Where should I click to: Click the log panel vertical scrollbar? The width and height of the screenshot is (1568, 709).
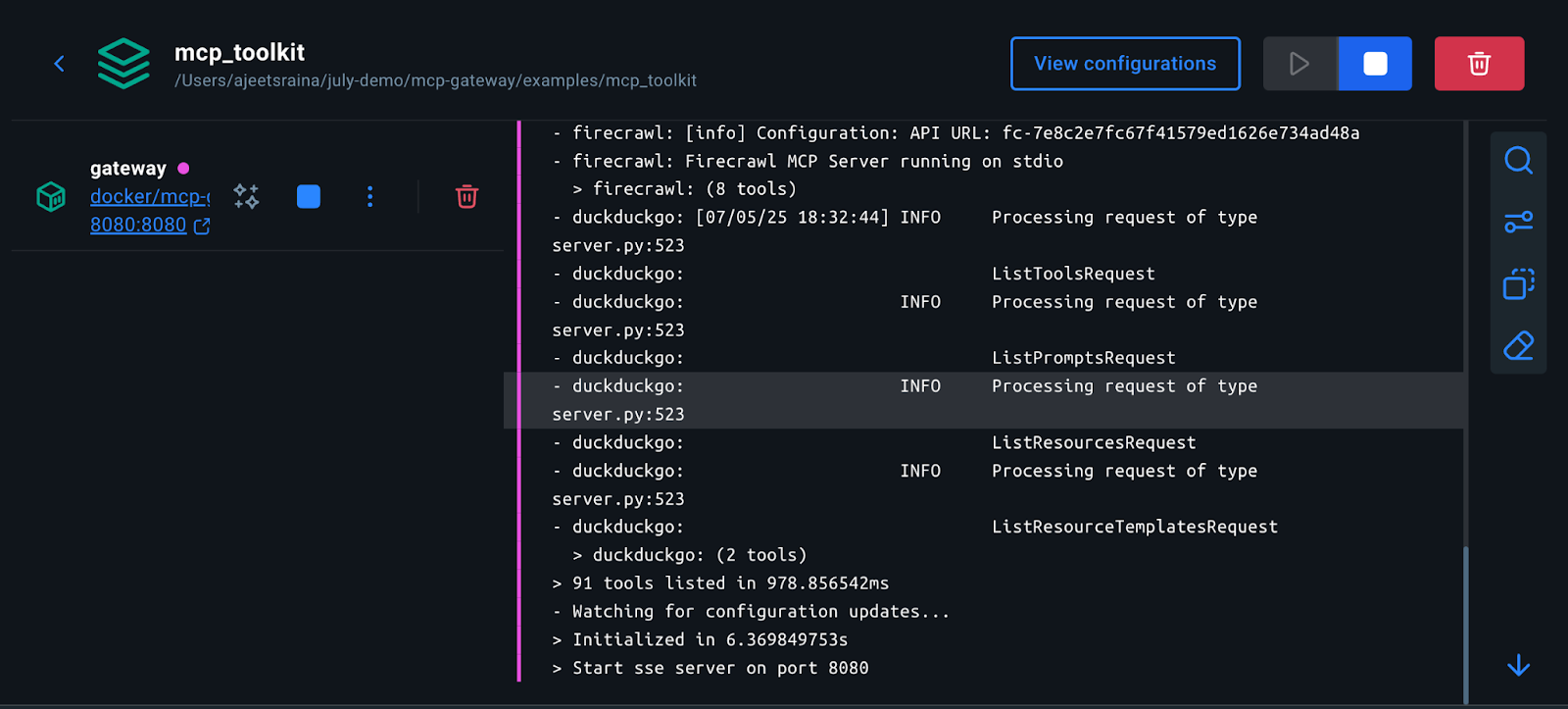point(1466,625)
